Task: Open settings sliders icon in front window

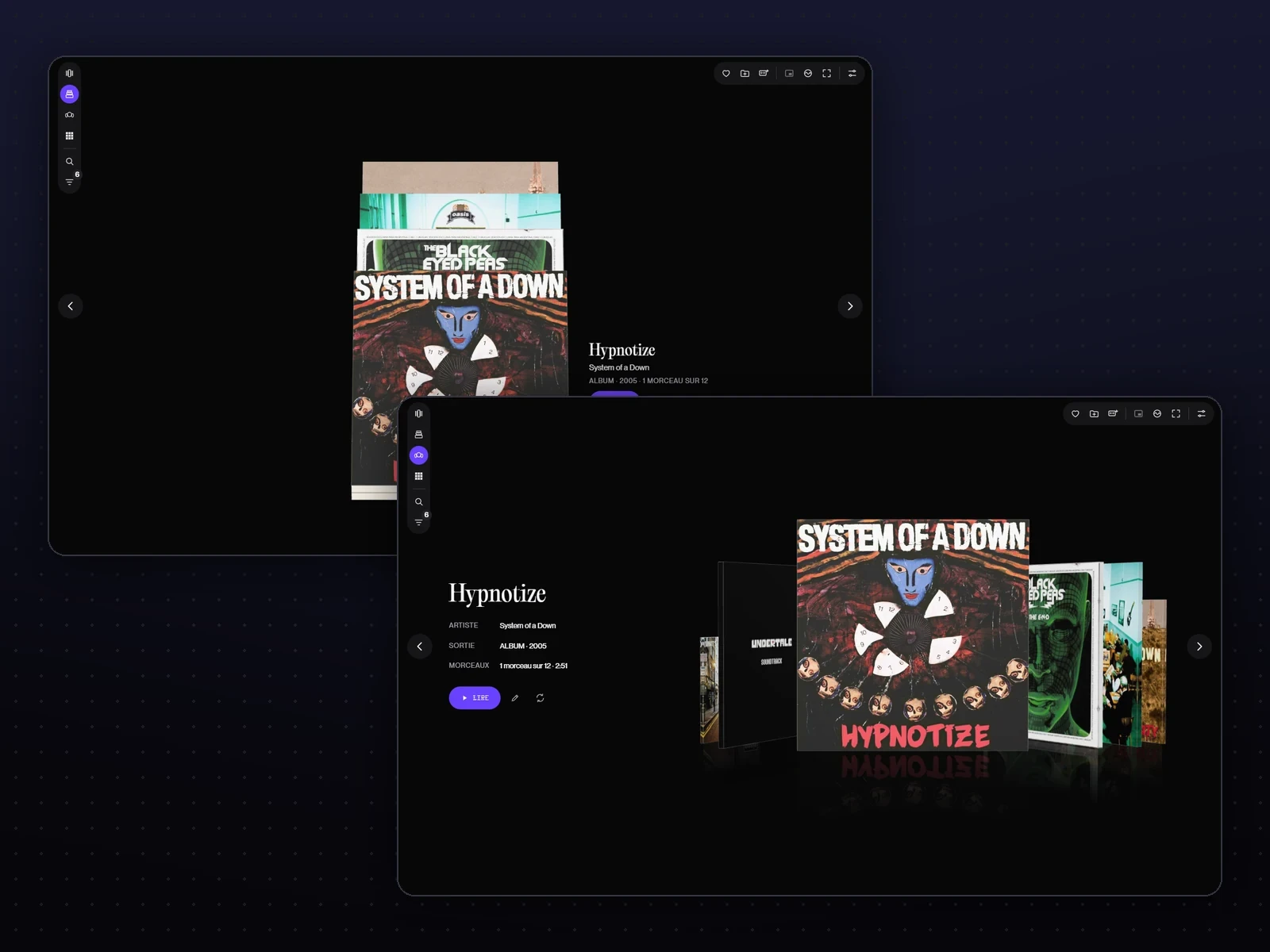Action: pos(1202,413)
